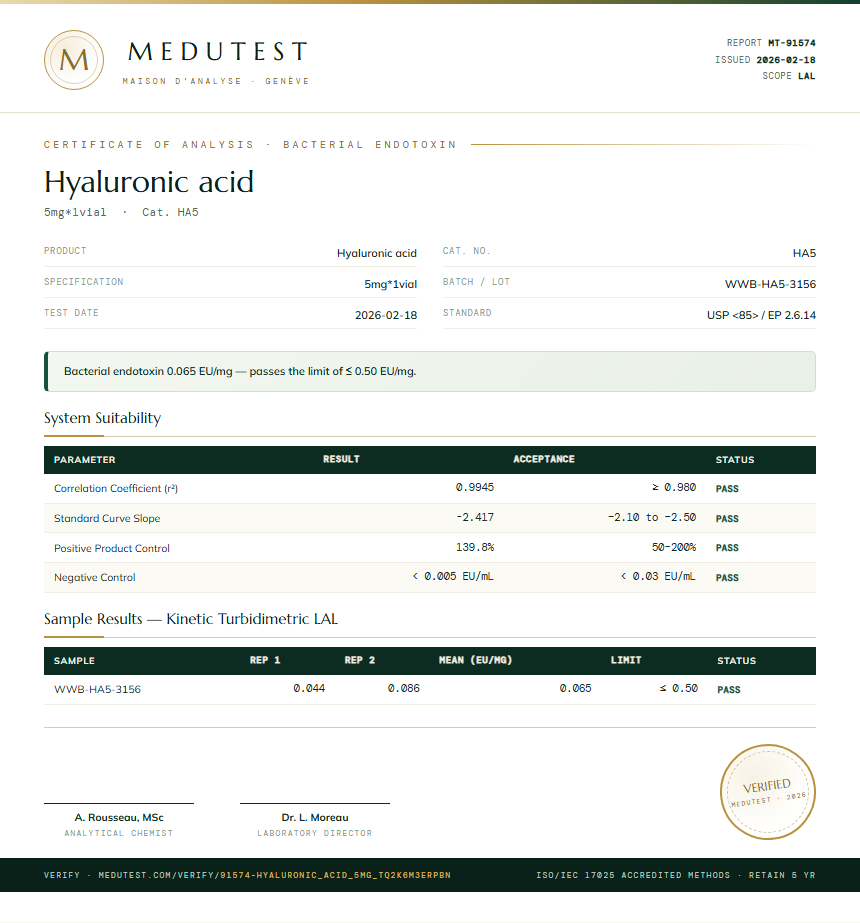
Task: Click PASS status for Standard Curve Slope
Action: point(727,519)
